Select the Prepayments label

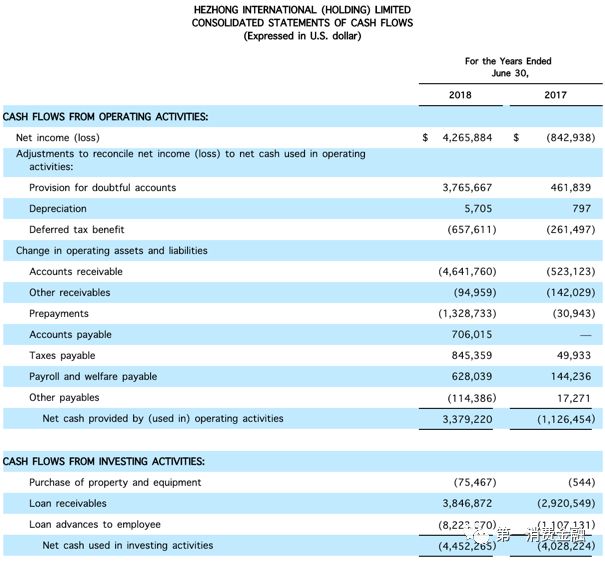pyautogui.click(x=59, y=314)
